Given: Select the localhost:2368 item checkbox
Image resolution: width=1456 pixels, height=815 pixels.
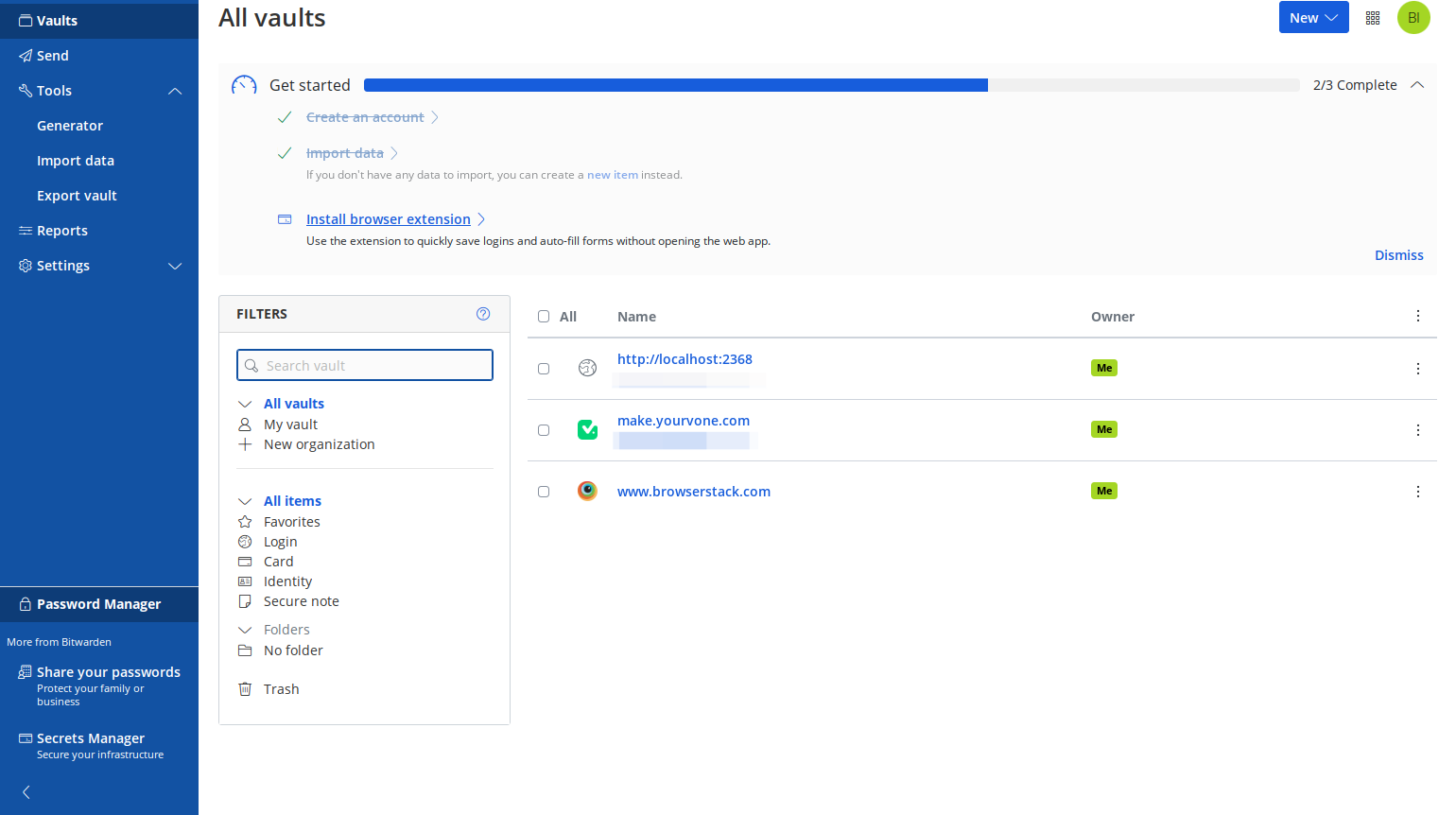Looking at the screenshot, I should 544,369.
